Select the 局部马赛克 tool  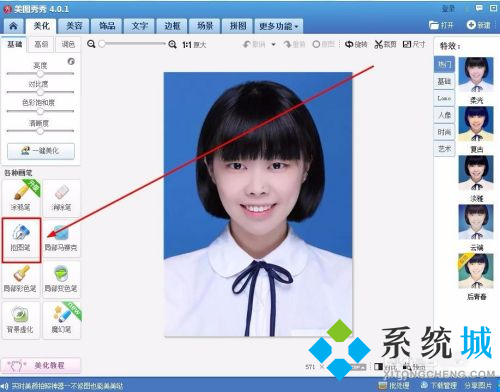tap(61, 238)
